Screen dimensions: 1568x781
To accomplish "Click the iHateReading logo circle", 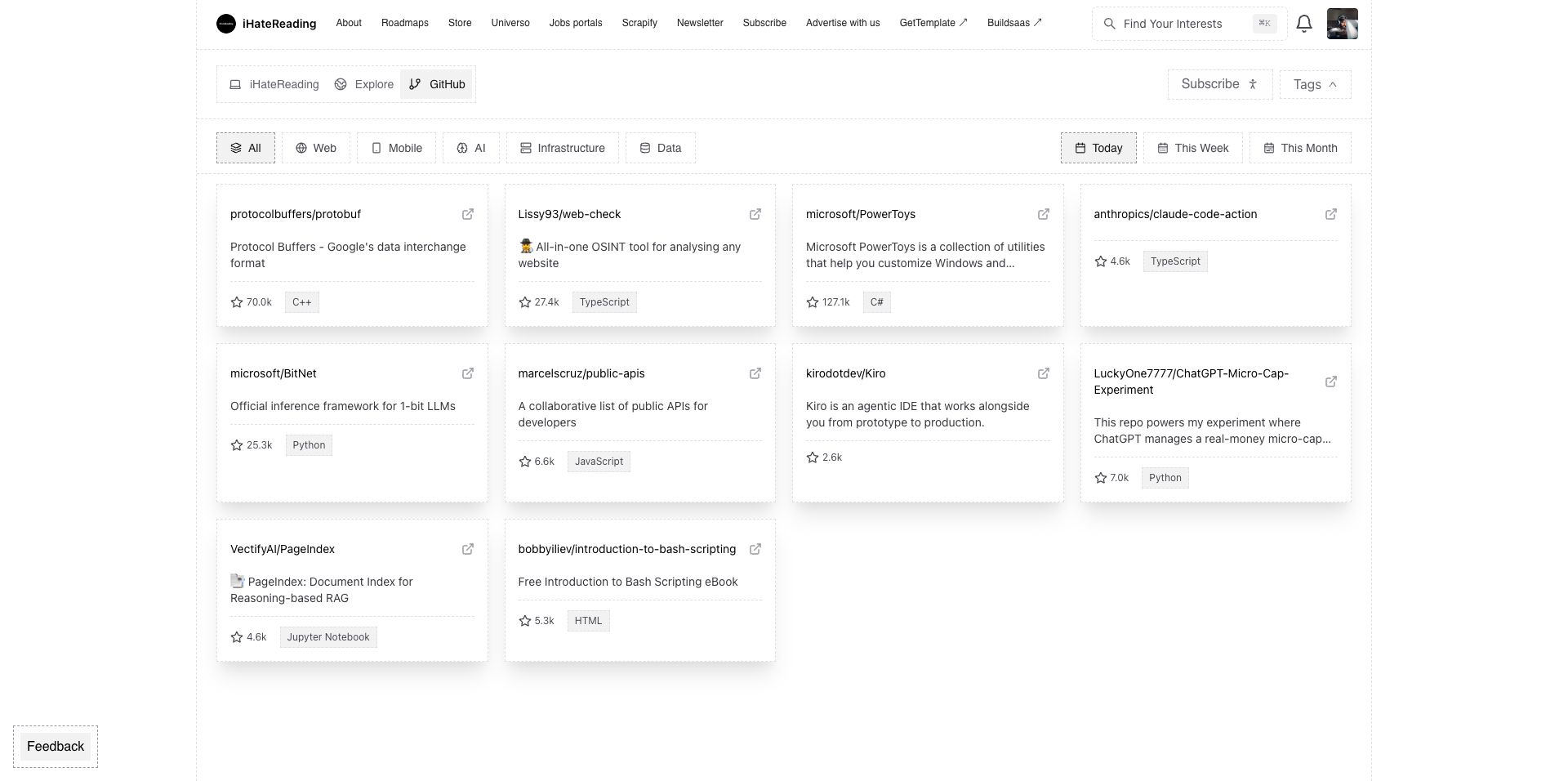I will tap(226, 24).
